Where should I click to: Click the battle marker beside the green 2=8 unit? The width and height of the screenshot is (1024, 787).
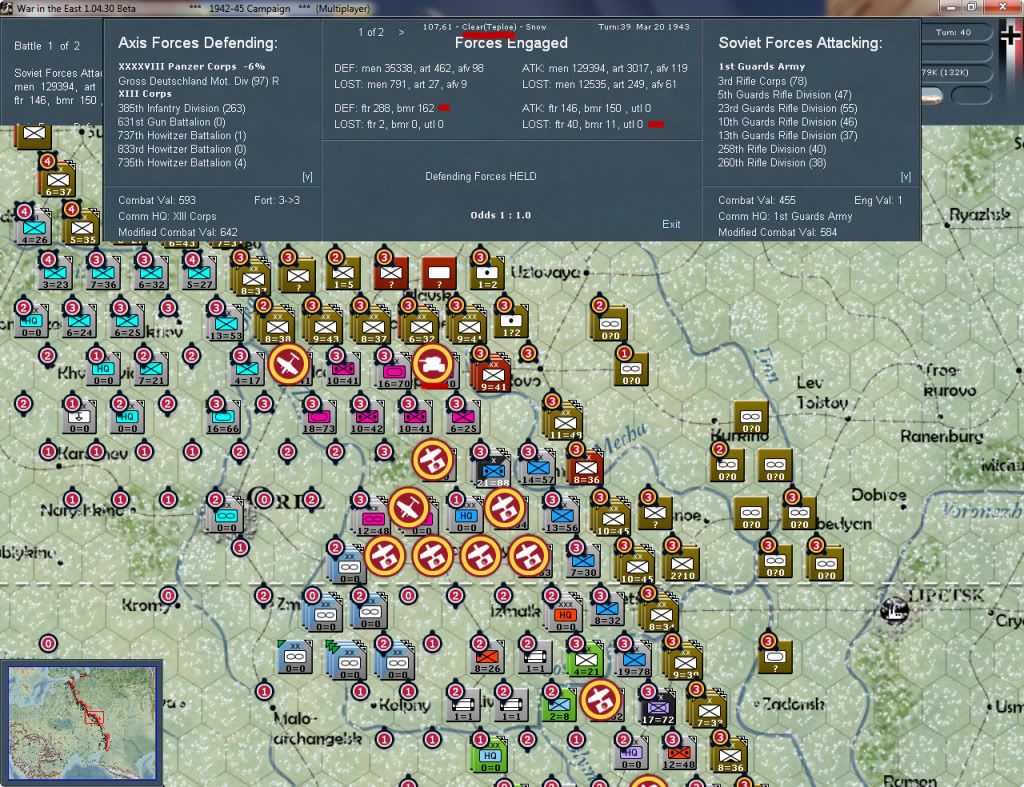coord(600,699)
